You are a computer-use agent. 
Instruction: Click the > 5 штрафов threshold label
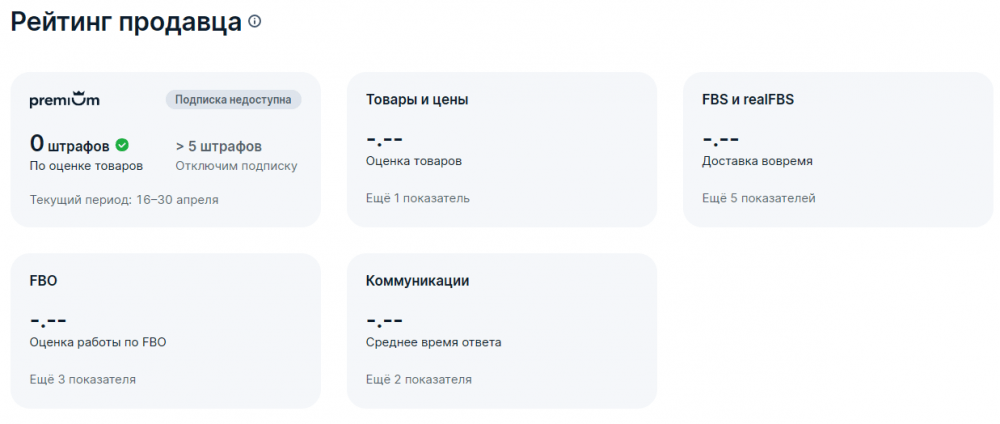(219, 146)
